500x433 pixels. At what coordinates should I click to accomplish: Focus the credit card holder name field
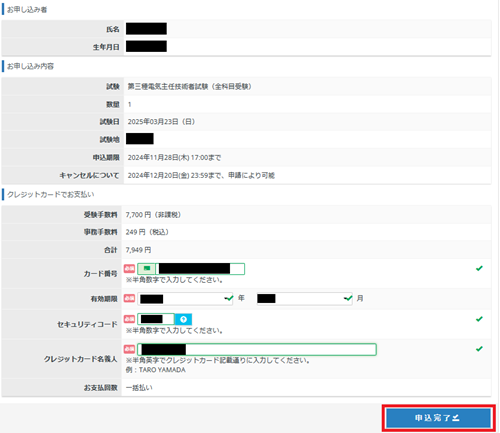(257, 349)
